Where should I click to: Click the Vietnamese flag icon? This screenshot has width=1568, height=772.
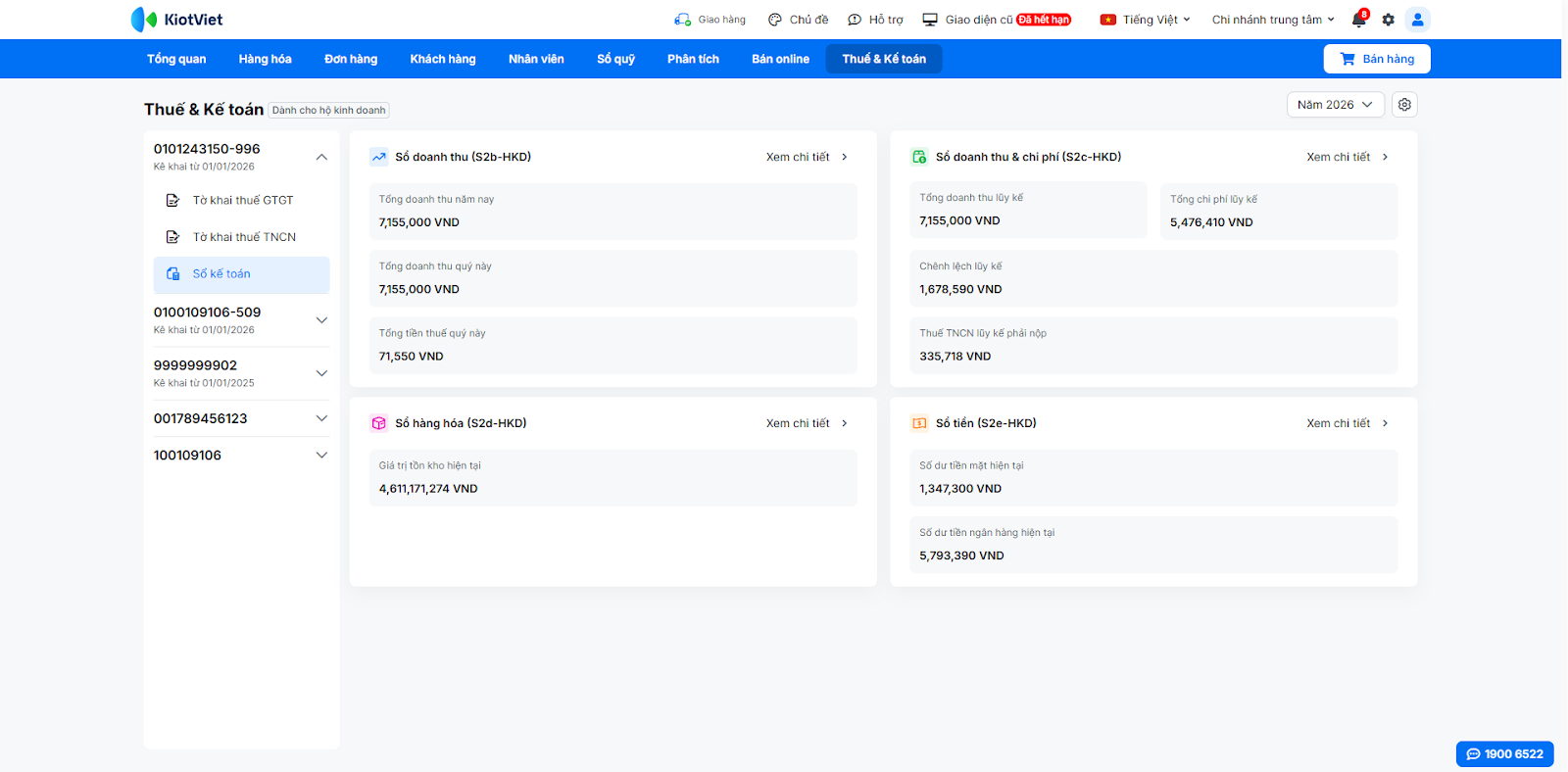point(1108,20)
